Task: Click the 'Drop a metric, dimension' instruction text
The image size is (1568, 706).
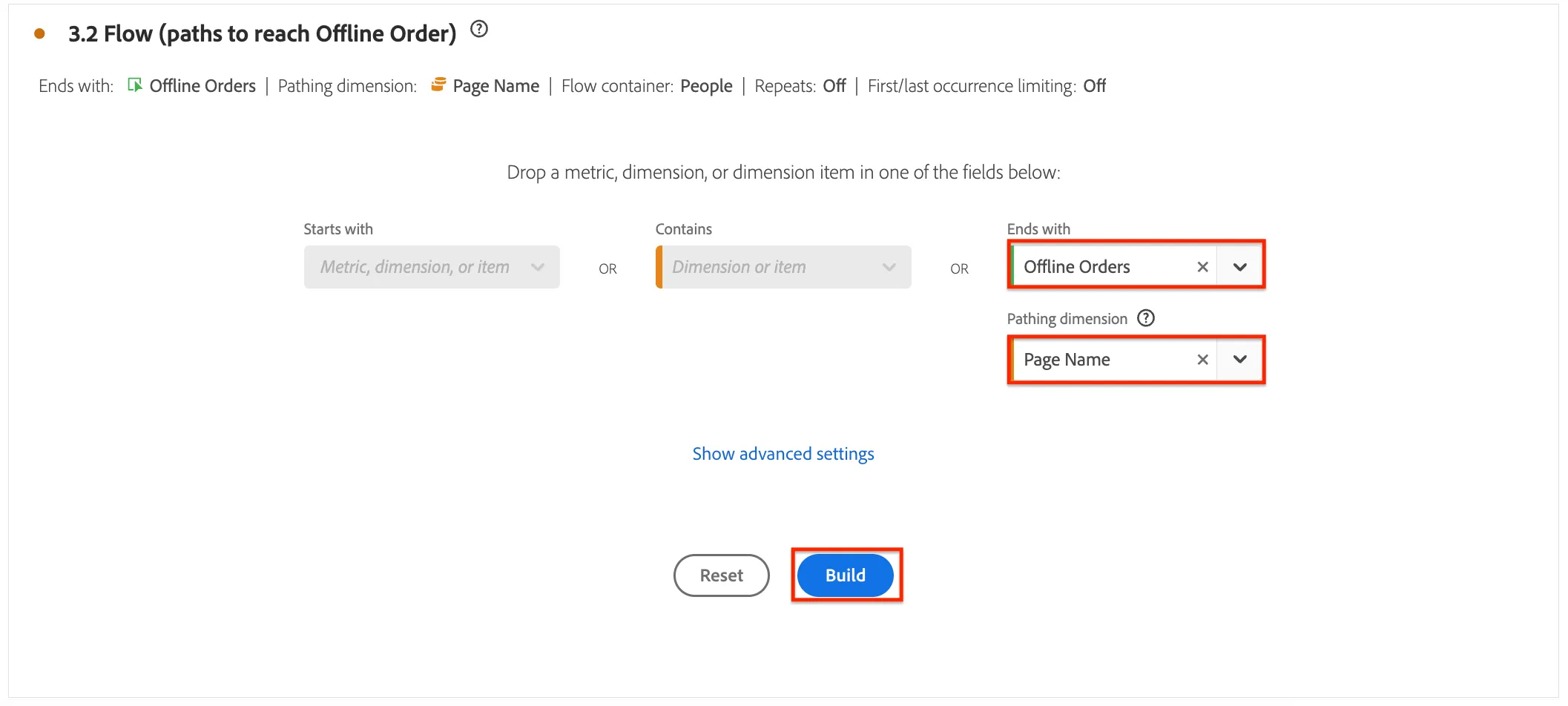Action: point(783,172)
